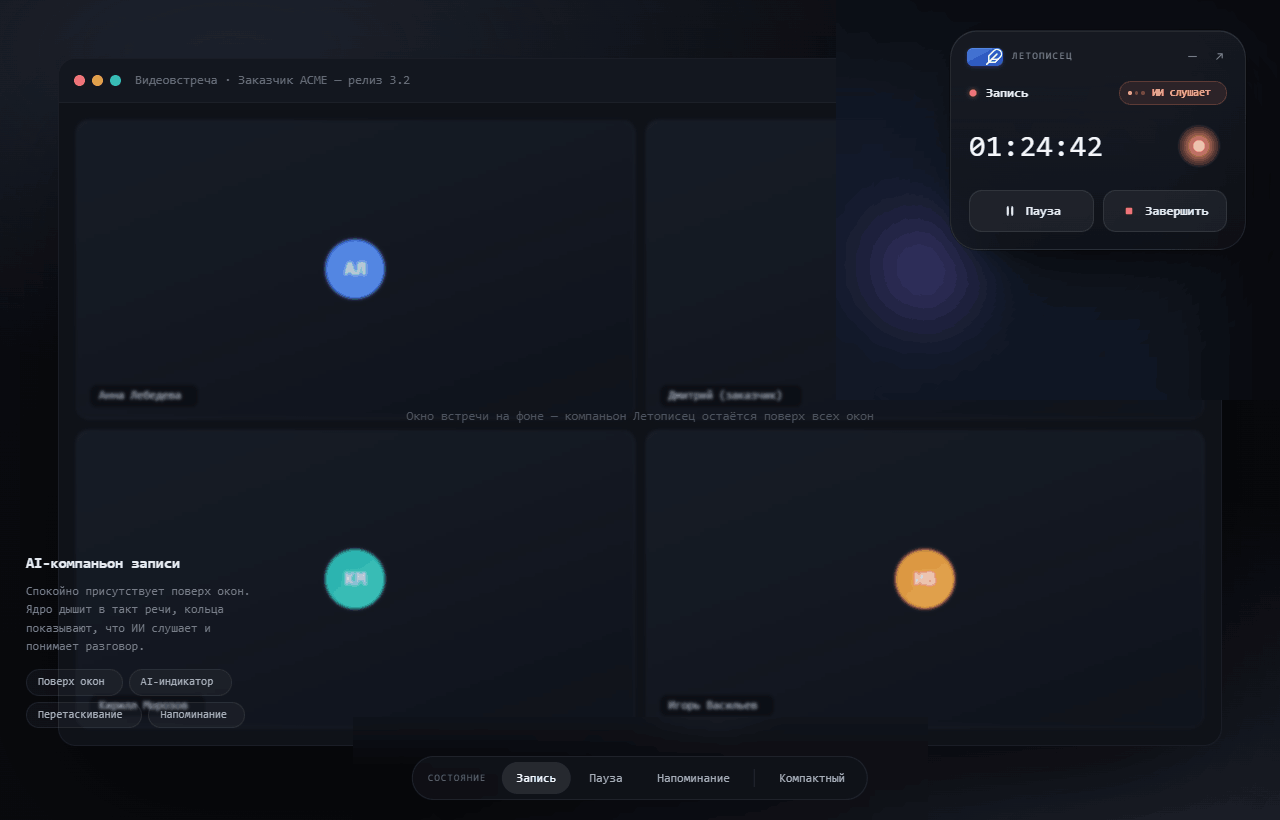Click the AI-индикатор tag
The height and width of the screenshot is (820, 1280).
[x=180, y=682]
